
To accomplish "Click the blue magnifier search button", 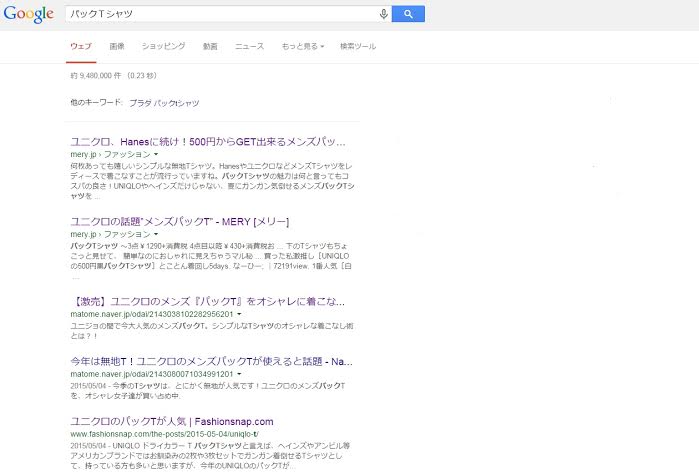I will pos(408,14).
